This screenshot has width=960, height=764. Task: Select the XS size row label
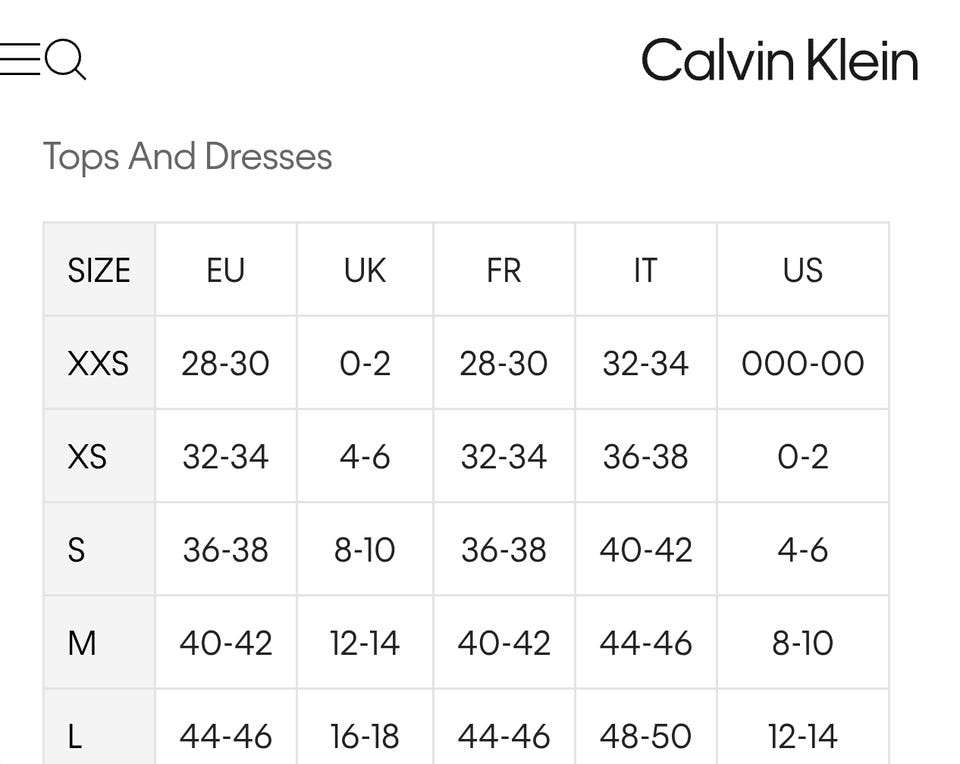click(x=87, y=456)
